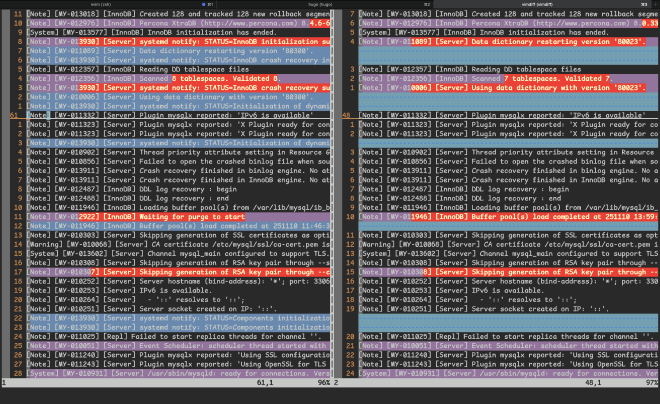Click left 'Server hostname (bind-address)' line
The image size is (660, 404).
point(178,282)
